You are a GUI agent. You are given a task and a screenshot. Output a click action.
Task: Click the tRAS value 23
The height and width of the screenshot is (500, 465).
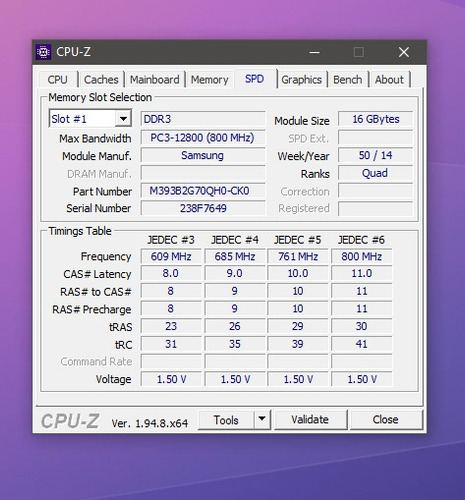pyautogui.click(x=171, y=326)
